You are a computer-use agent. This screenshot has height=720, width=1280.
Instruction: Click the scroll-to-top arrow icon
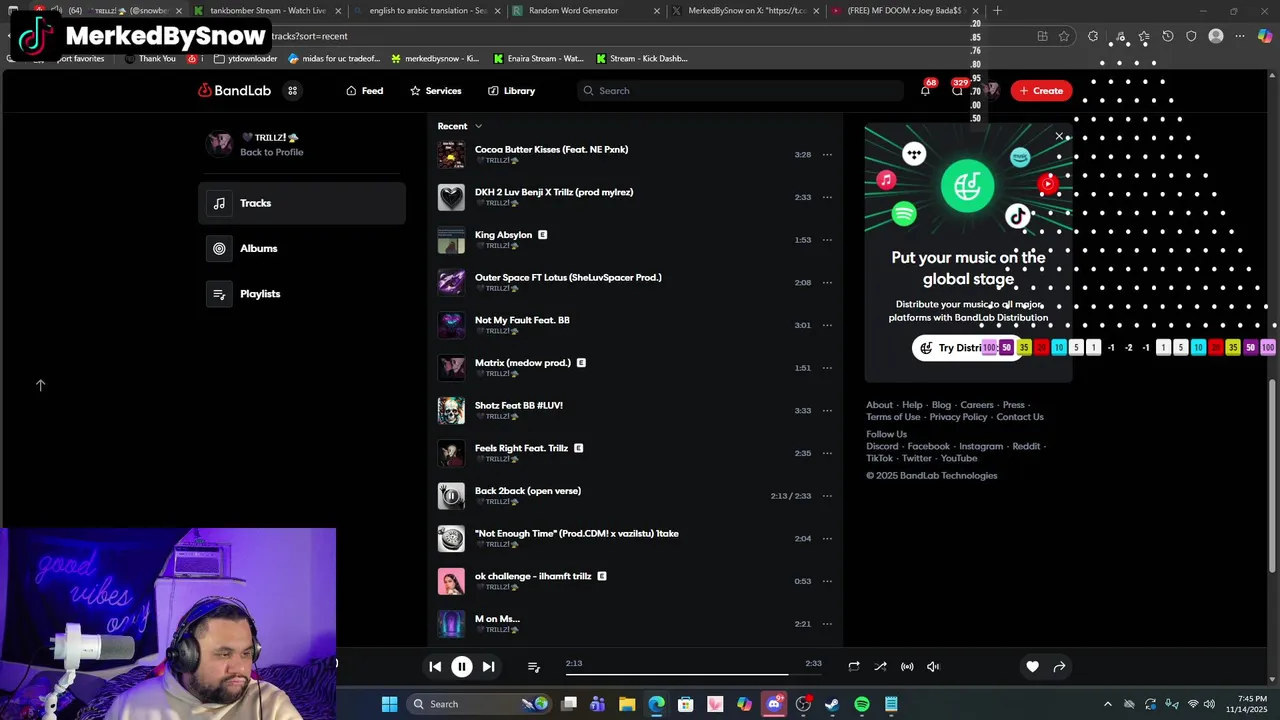[41, 385]
